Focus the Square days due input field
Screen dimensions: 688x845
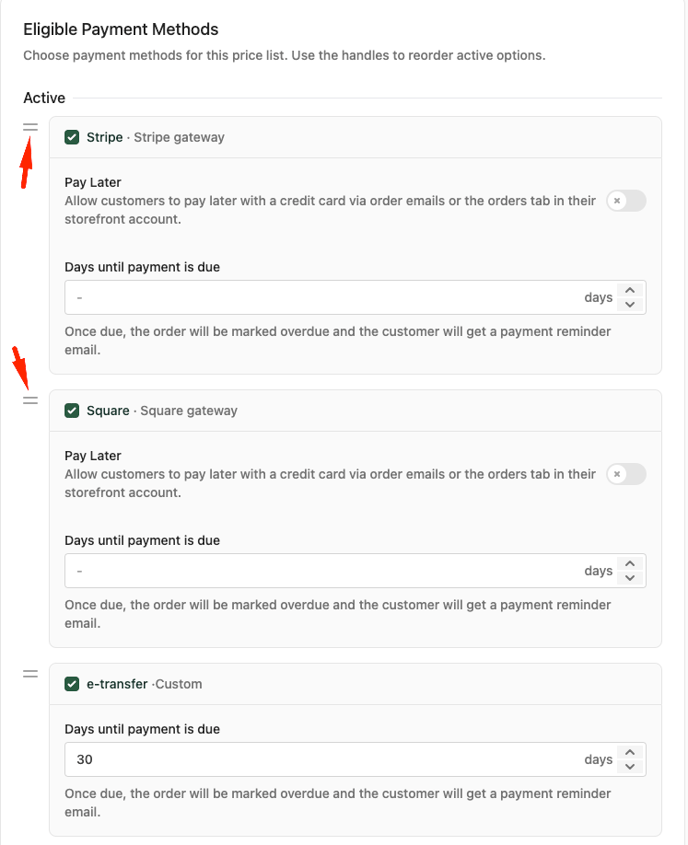320,571
